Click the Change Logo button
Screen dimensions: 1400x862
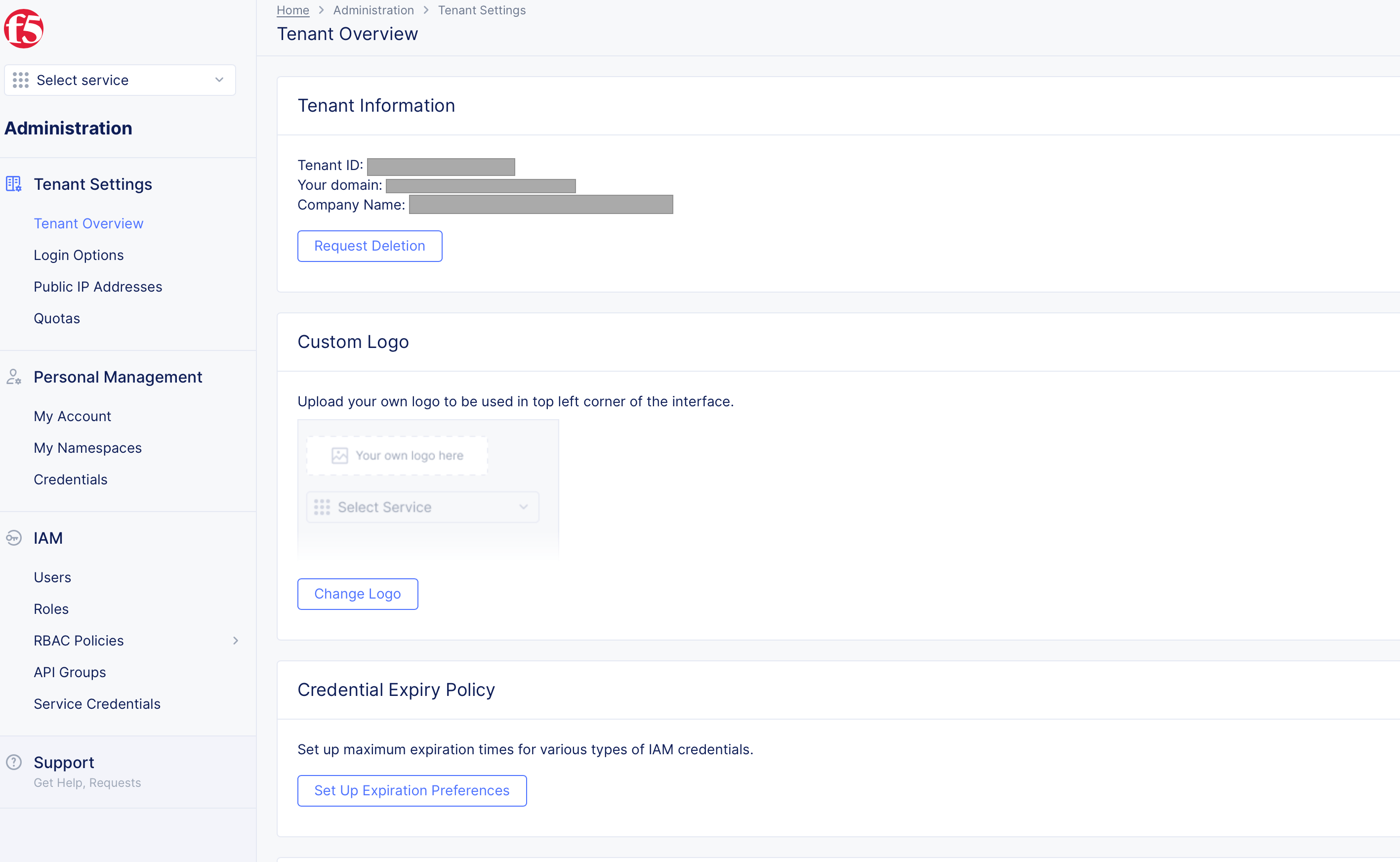[x=357, y=594]
